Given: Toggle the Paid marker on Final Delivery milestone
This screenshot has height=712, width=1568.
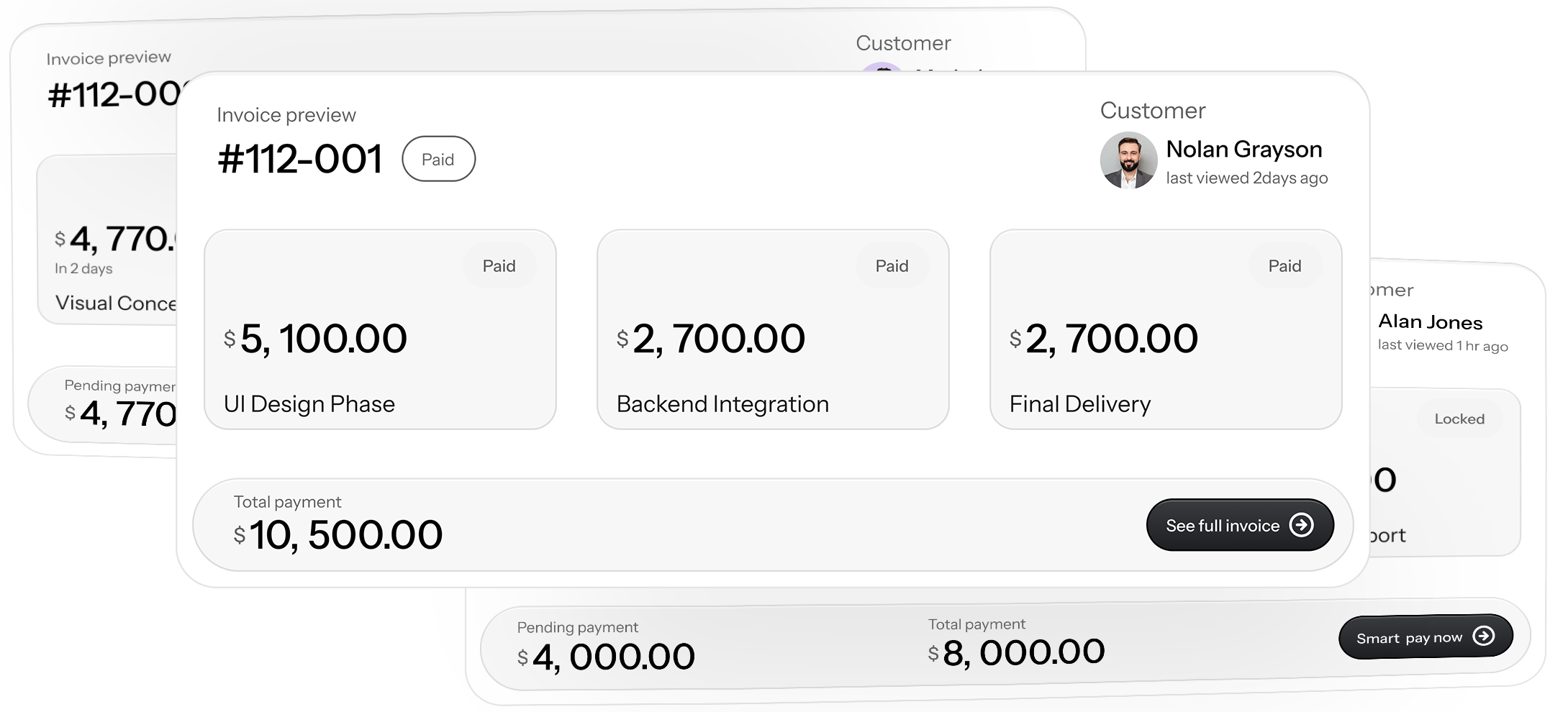Looking at the screenshot, I should (x=1285, y=265).
